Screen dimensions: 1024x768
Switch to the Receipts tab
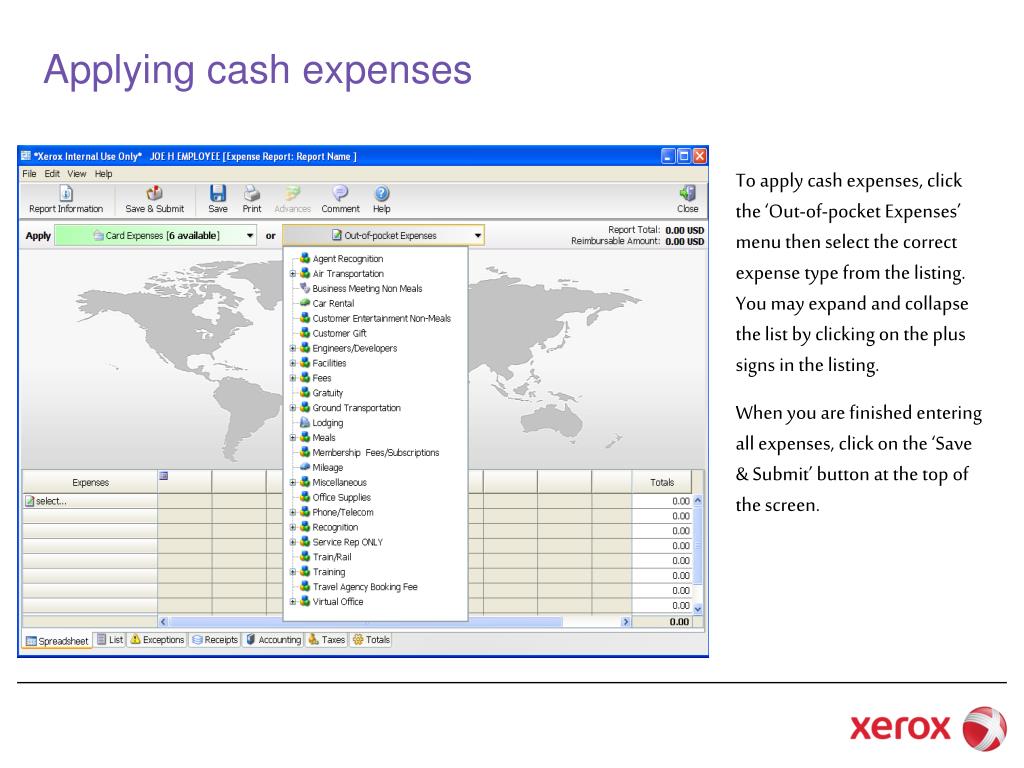(x=215, y=640)
